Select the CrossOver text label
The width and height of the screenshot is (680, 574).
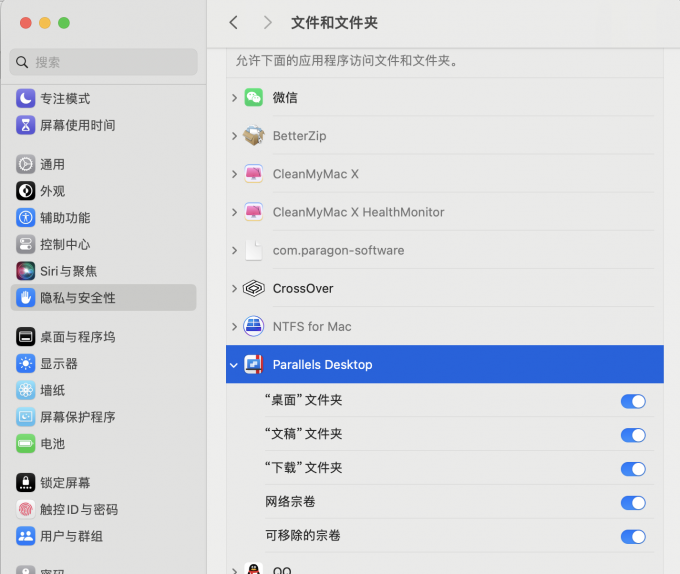[303, 288]
